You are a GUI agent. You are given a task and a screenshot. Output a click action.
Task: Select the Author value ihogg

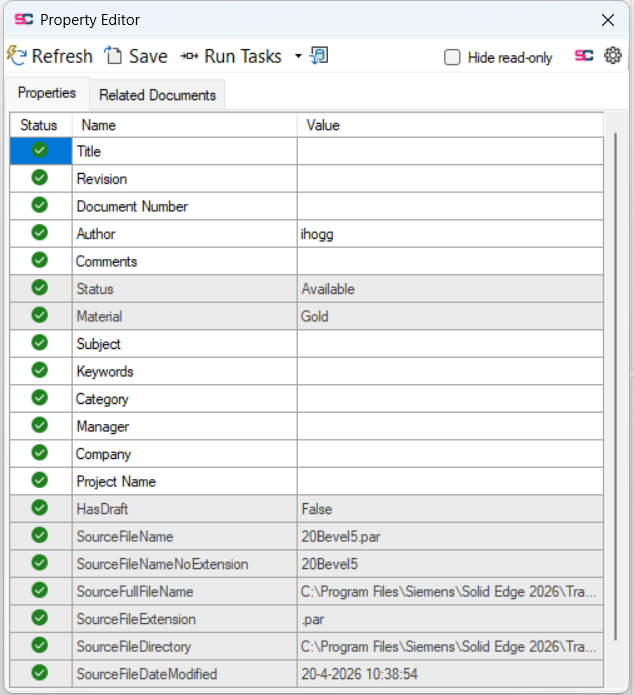317,234
